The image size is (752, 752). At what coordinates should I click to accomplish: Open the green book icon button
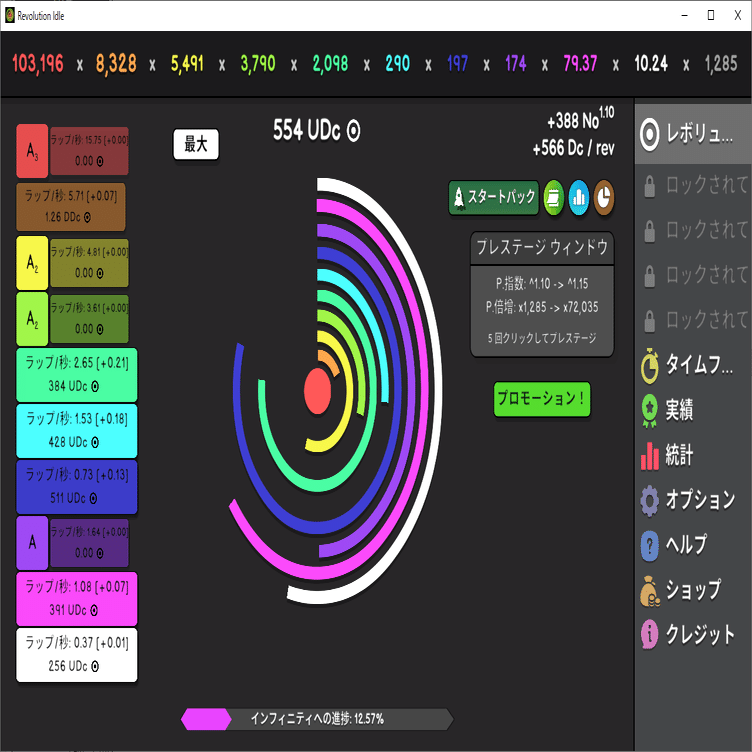point(553,197)
